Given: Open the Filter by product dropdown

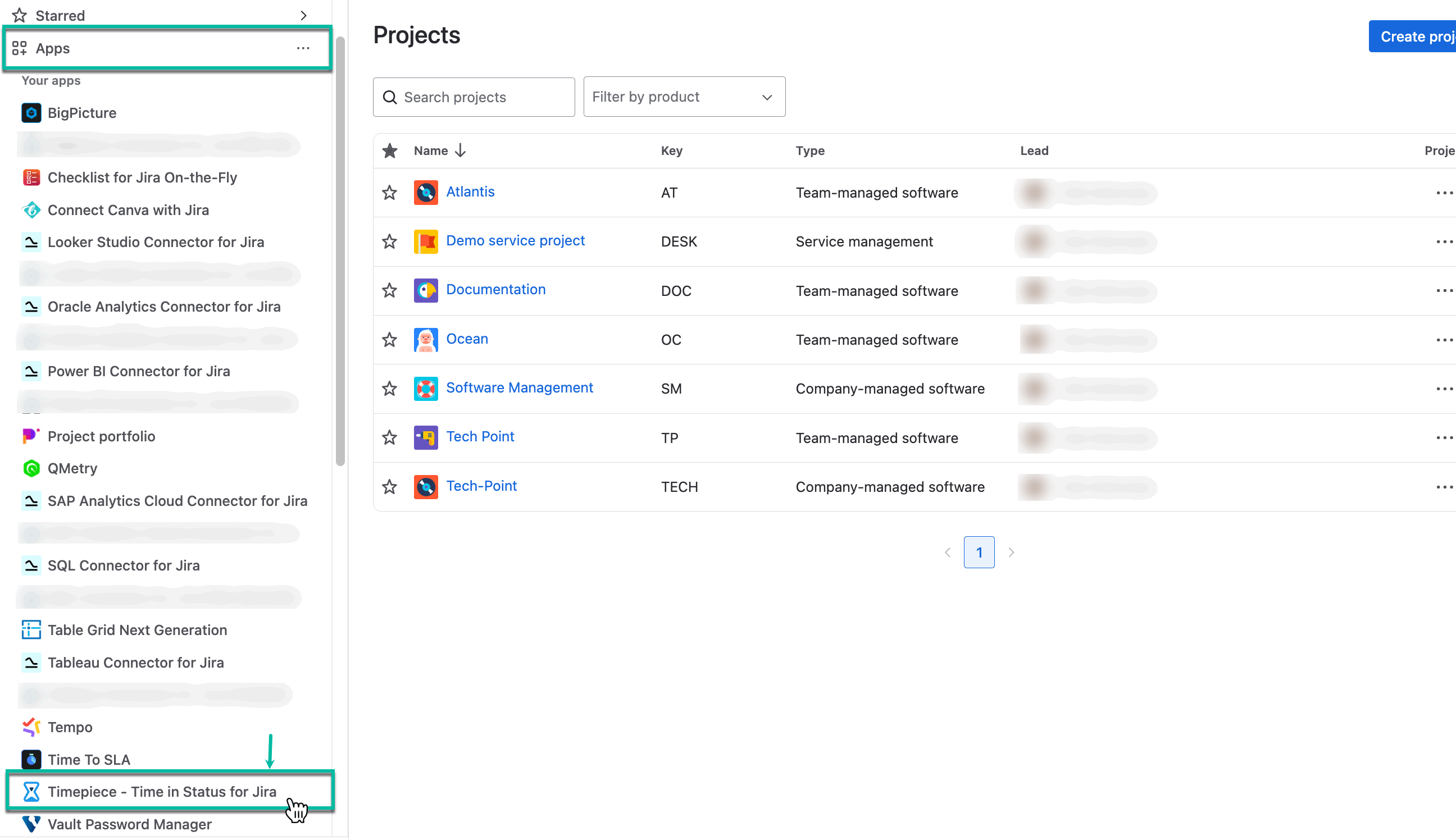Looking at the screenshot, I should pyautogui.click(x=684, y=97).
